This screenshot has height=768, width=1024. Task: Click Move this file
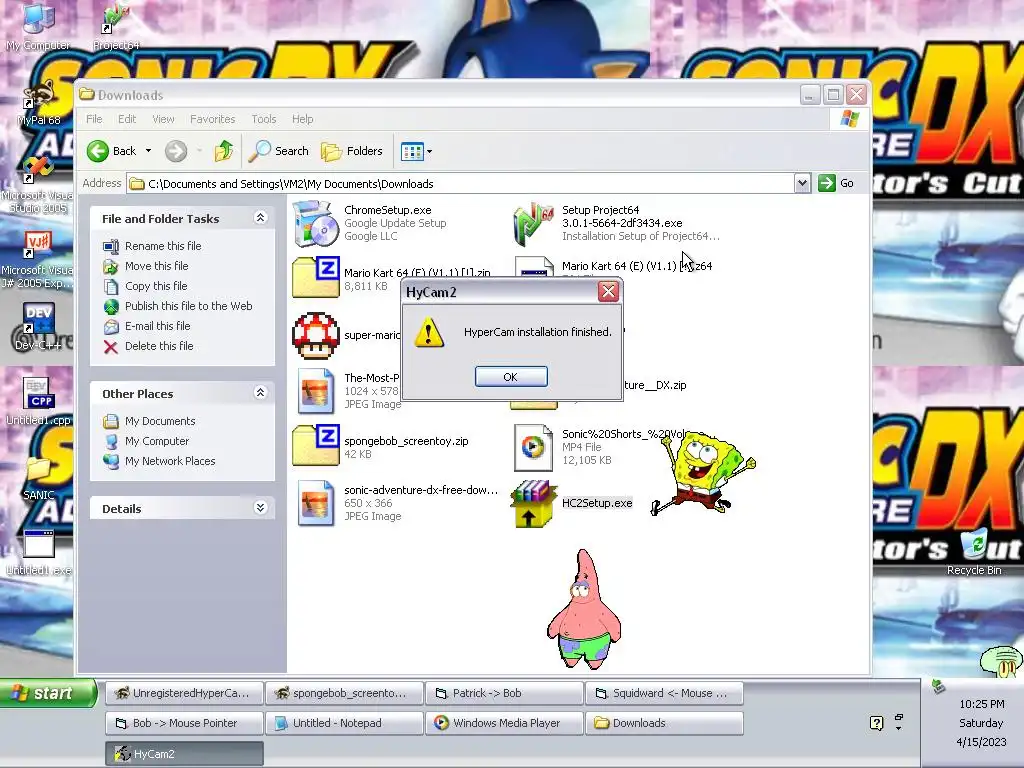(x=157, y=266)
